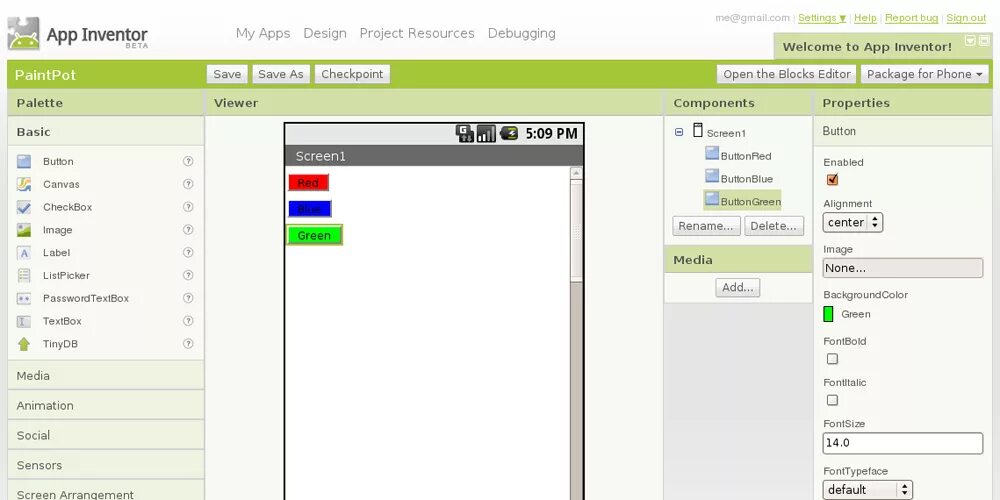Expand the Sensors palette section
This screenshot has width=1000, height=500.
pyautogui.click(x=106, y=465)
